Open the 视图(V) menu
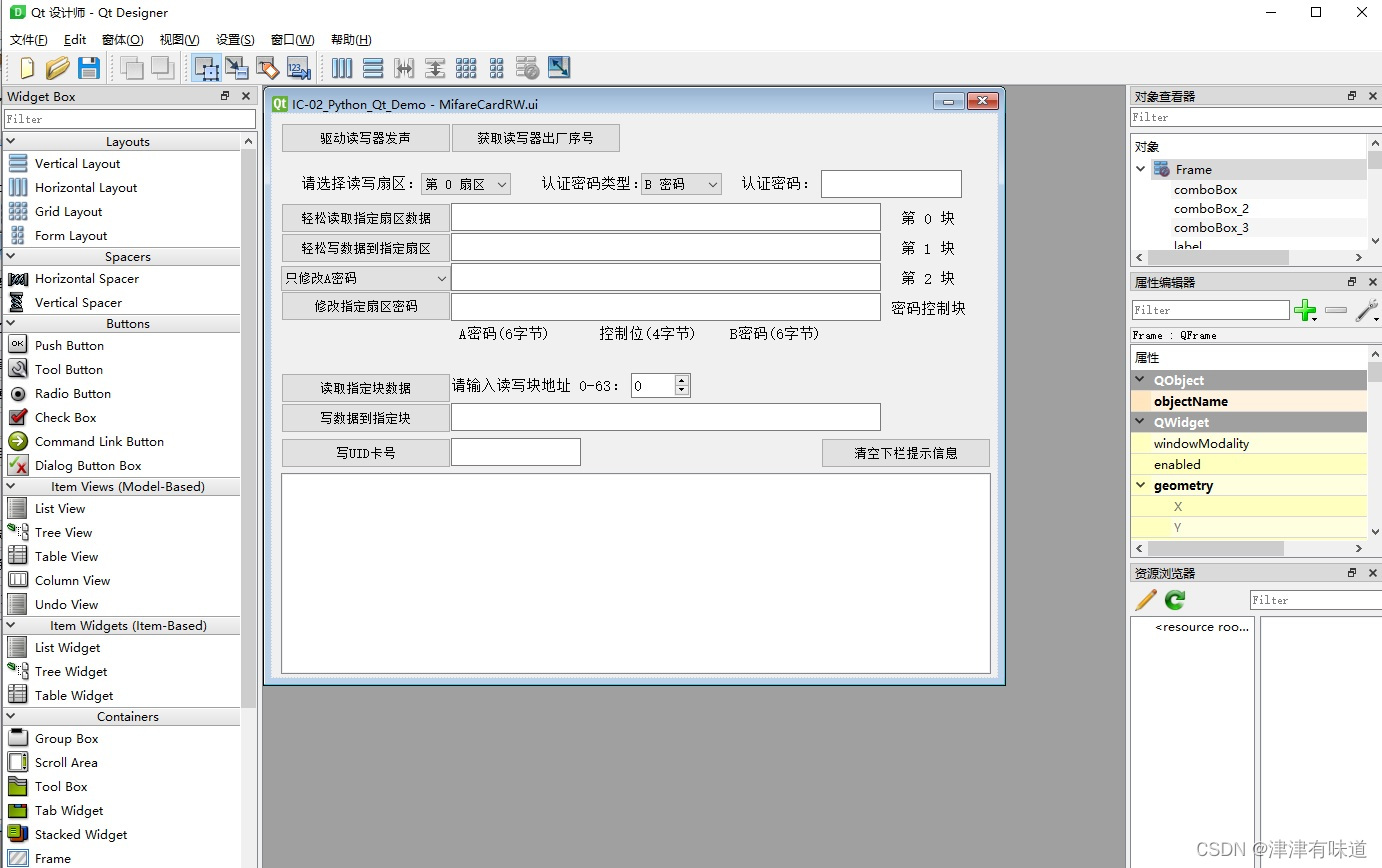 coord(179,40)
